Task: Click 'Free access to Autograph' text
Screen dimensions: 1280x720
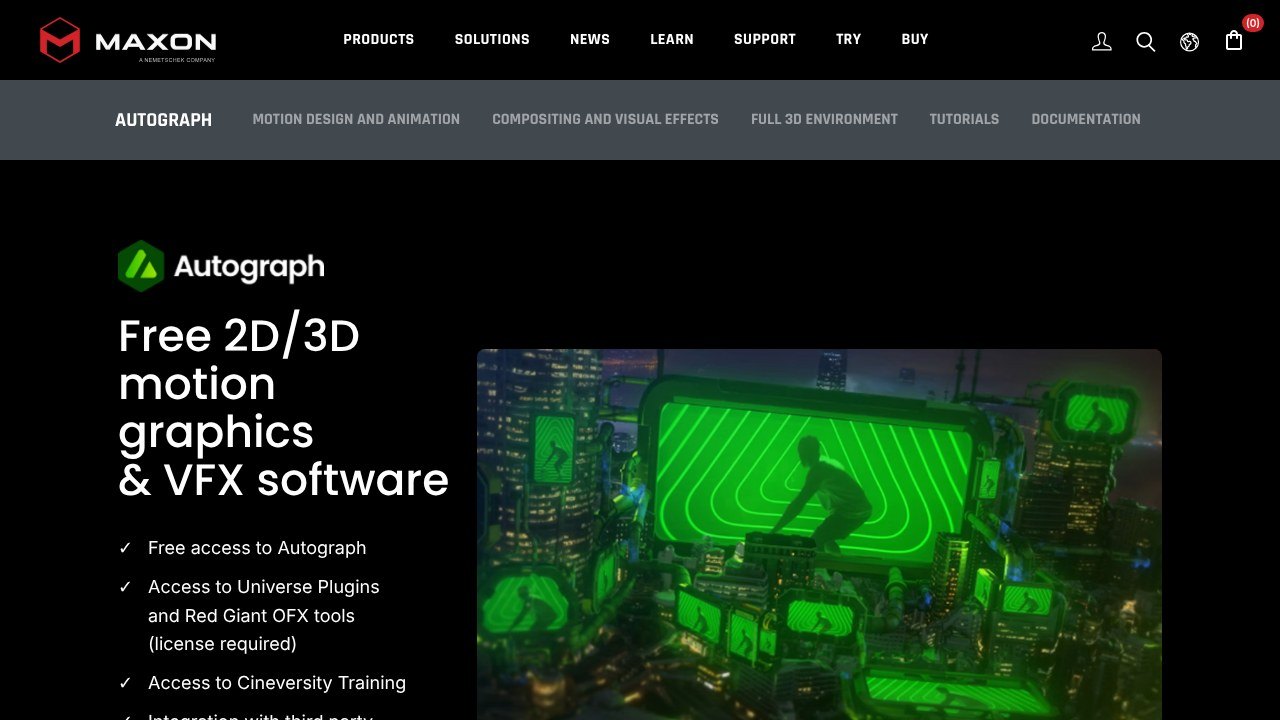Action: coord(257,548)
